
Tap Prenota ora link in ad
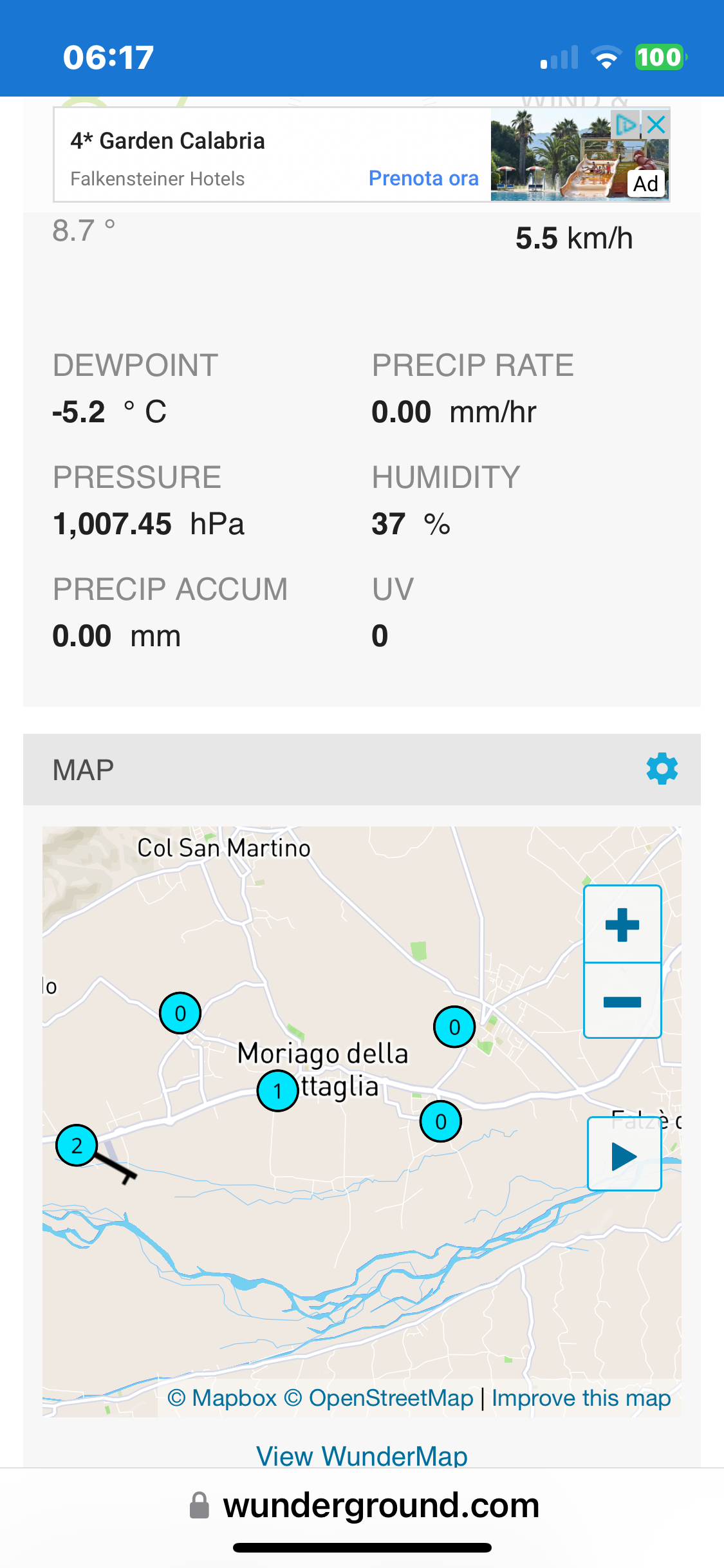(423, 178)
